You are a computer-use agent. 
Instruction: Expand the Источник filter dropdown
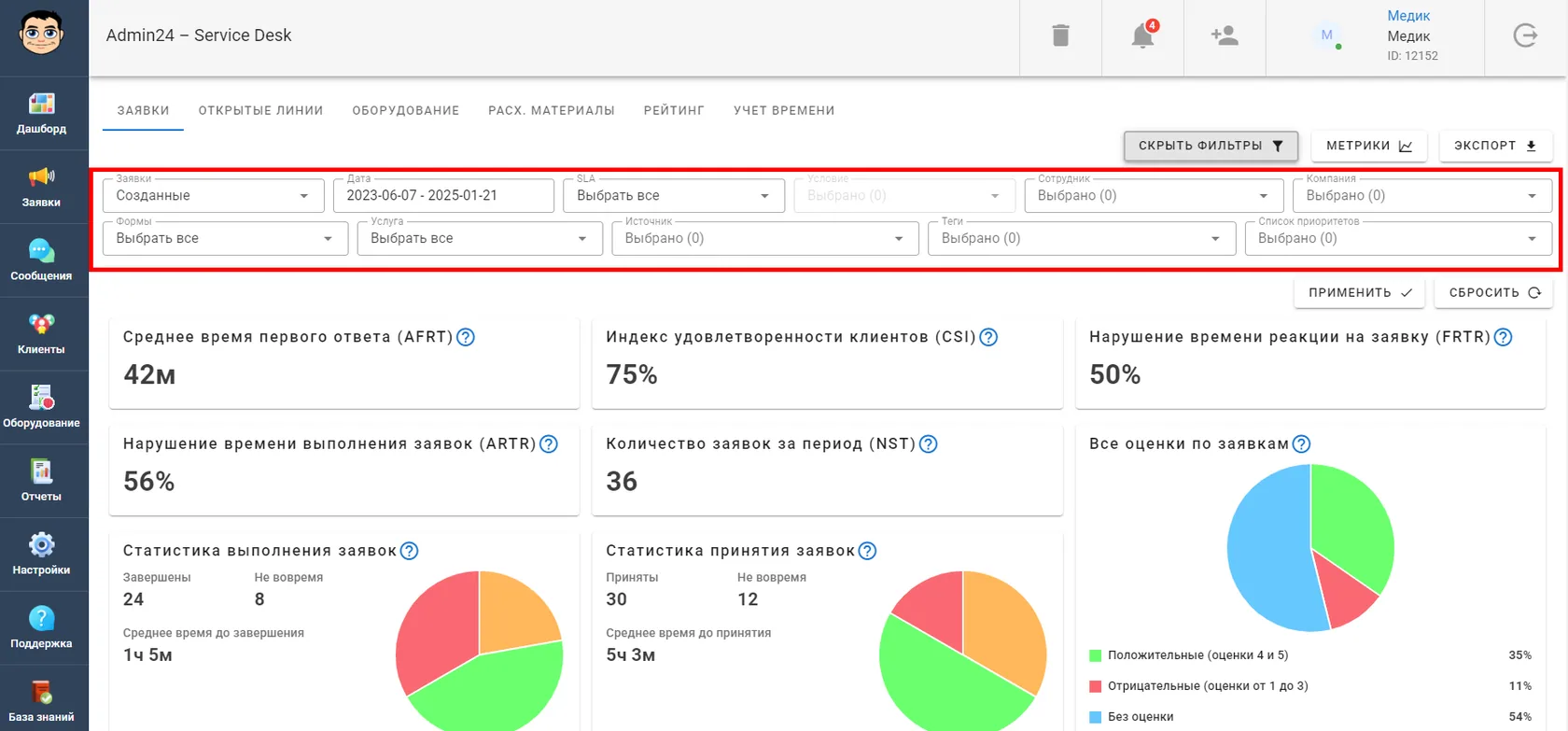tap(765, 239)
